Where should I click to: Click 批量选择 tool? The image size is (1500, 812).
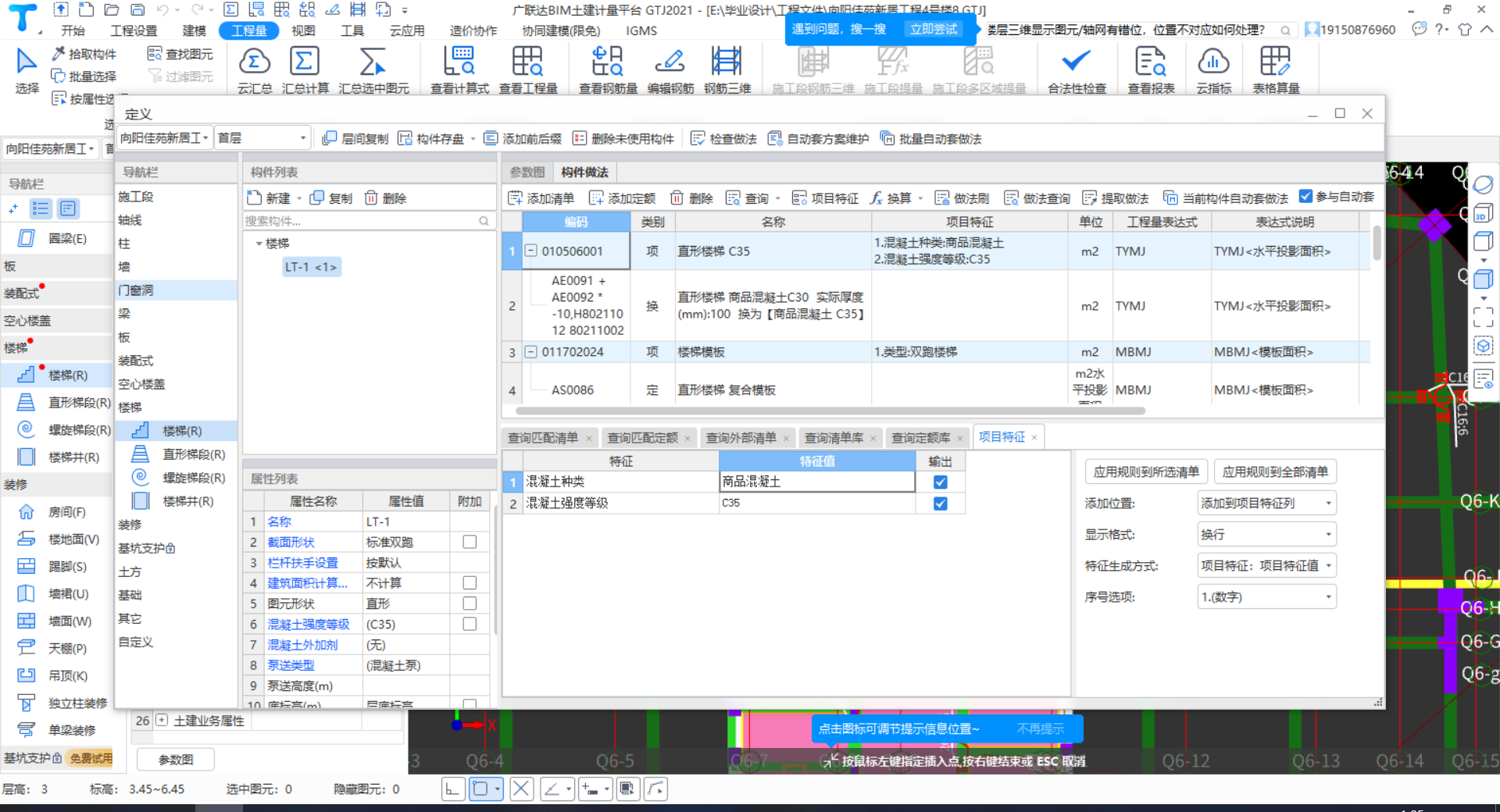pos(84,76)
